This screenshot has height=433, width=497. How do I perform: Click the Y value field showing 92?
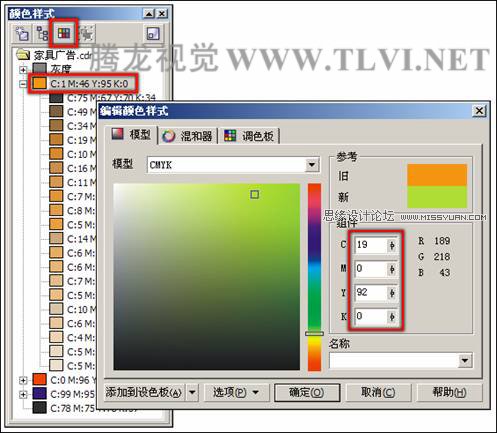tap(371, 293)
